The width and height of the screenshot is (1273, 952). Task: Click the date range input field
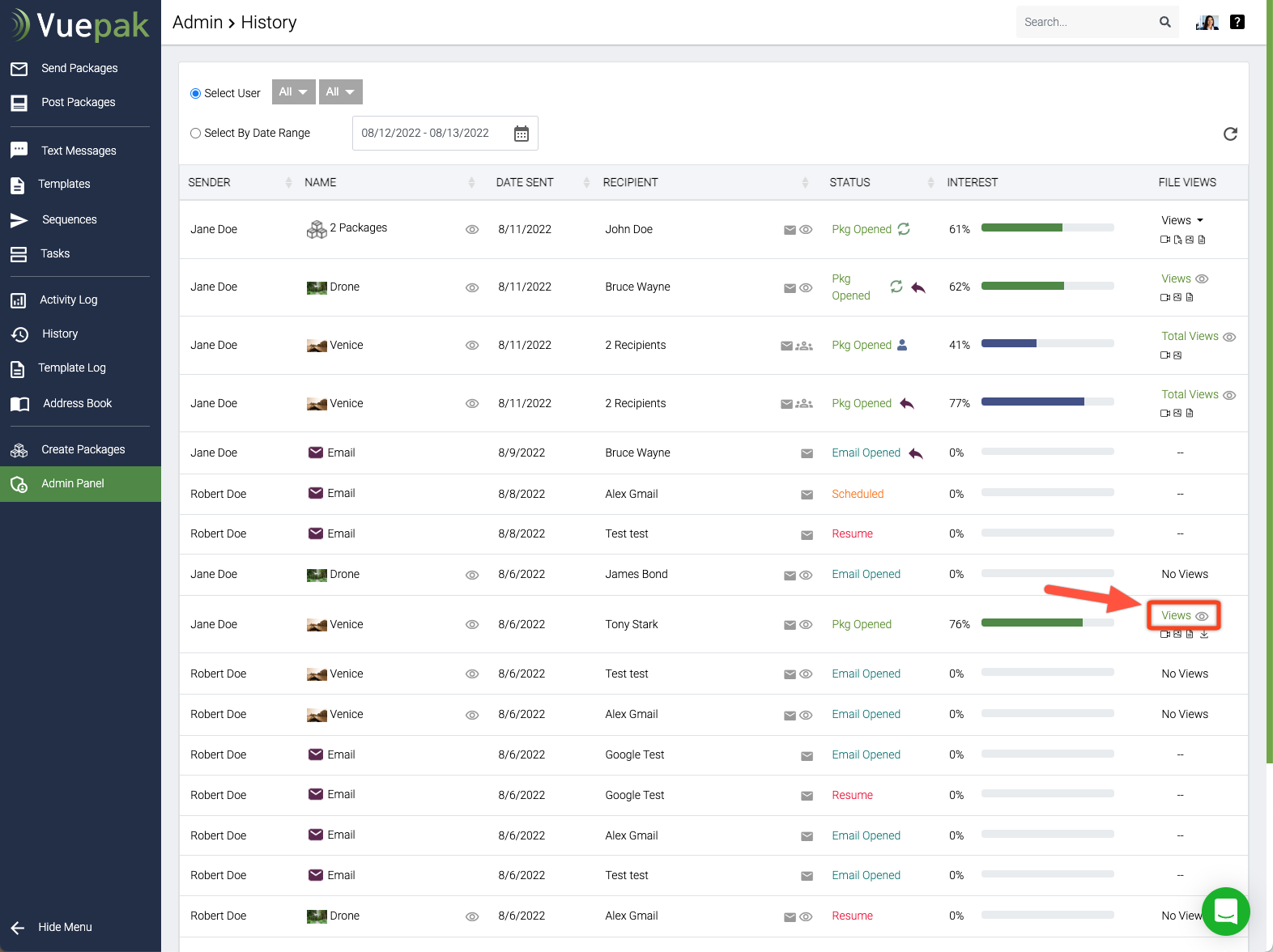pos(426,134)
